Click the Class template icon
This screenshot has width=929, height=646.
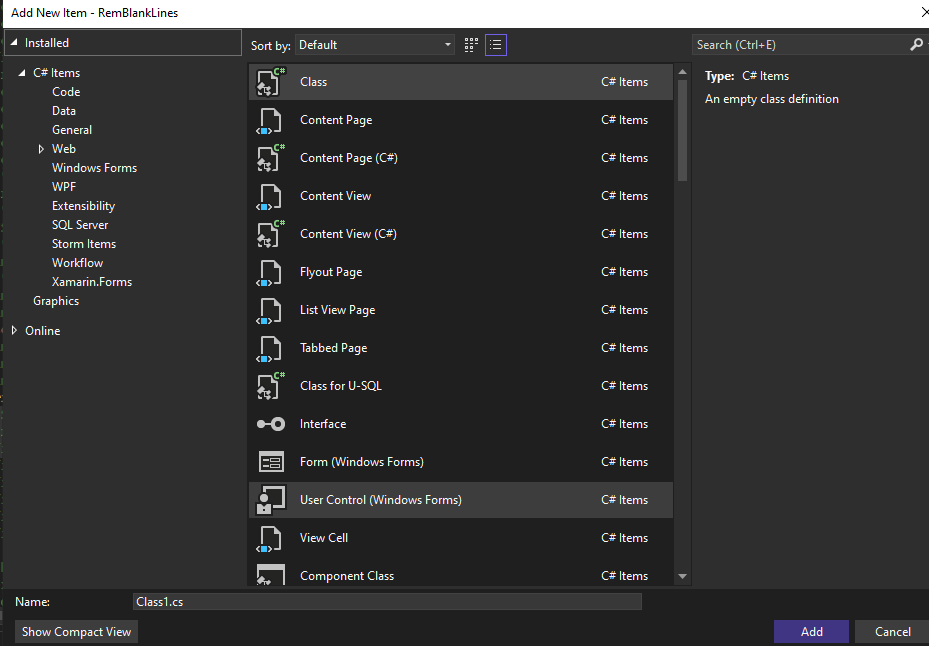pos(271,82)
